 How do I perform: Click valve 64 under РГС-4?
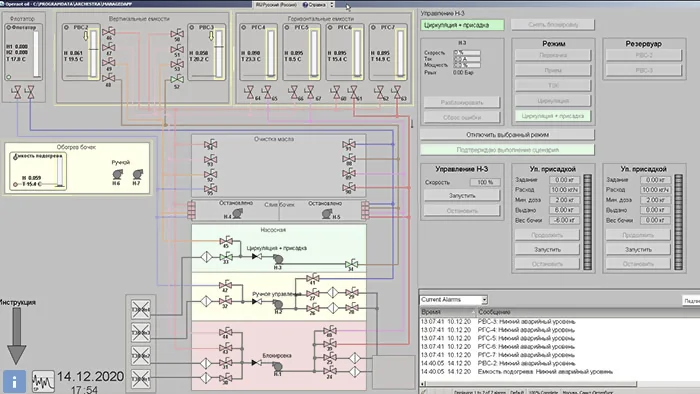pyautogui.click(x=250, y=92)
